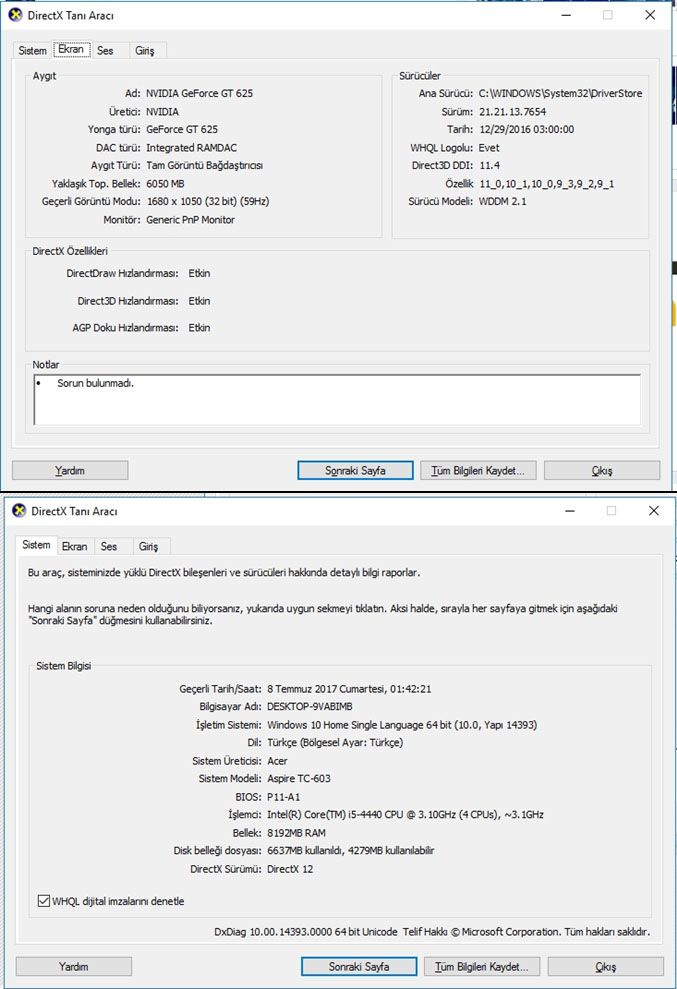Select the feature levels 11_0,10_1 value
Viewport: 677px width, 989px height.
546,184
